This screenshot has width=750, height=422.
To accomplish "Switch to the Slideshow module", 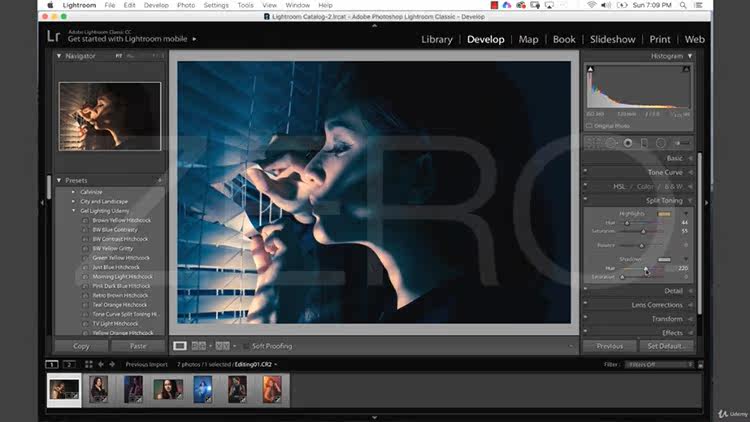I will coord(612,39).
